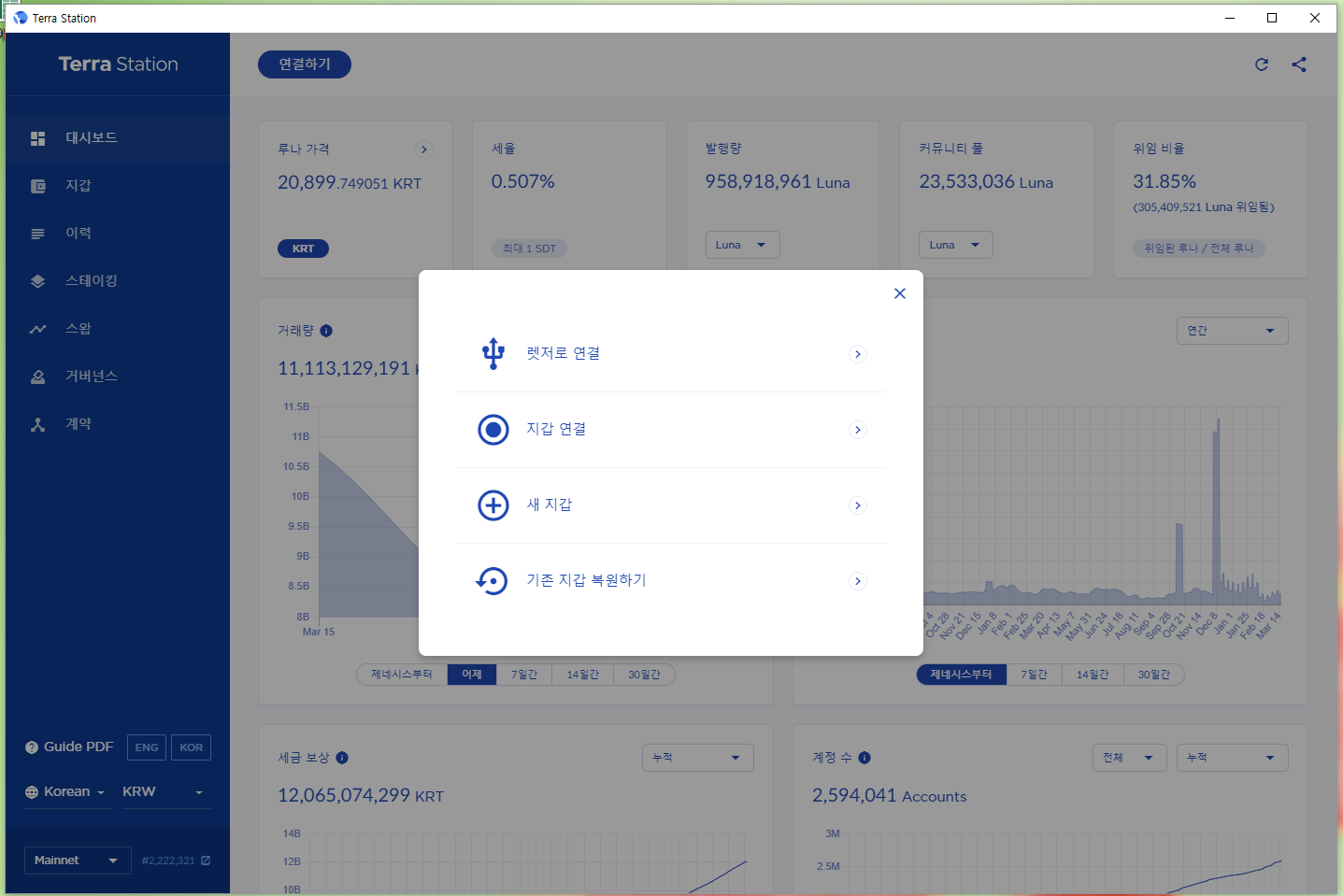Image resolution: width=1343 pixels, height=896 pixels.
Task: Click the info icon next to 거래량
Action: click(326, 331)
